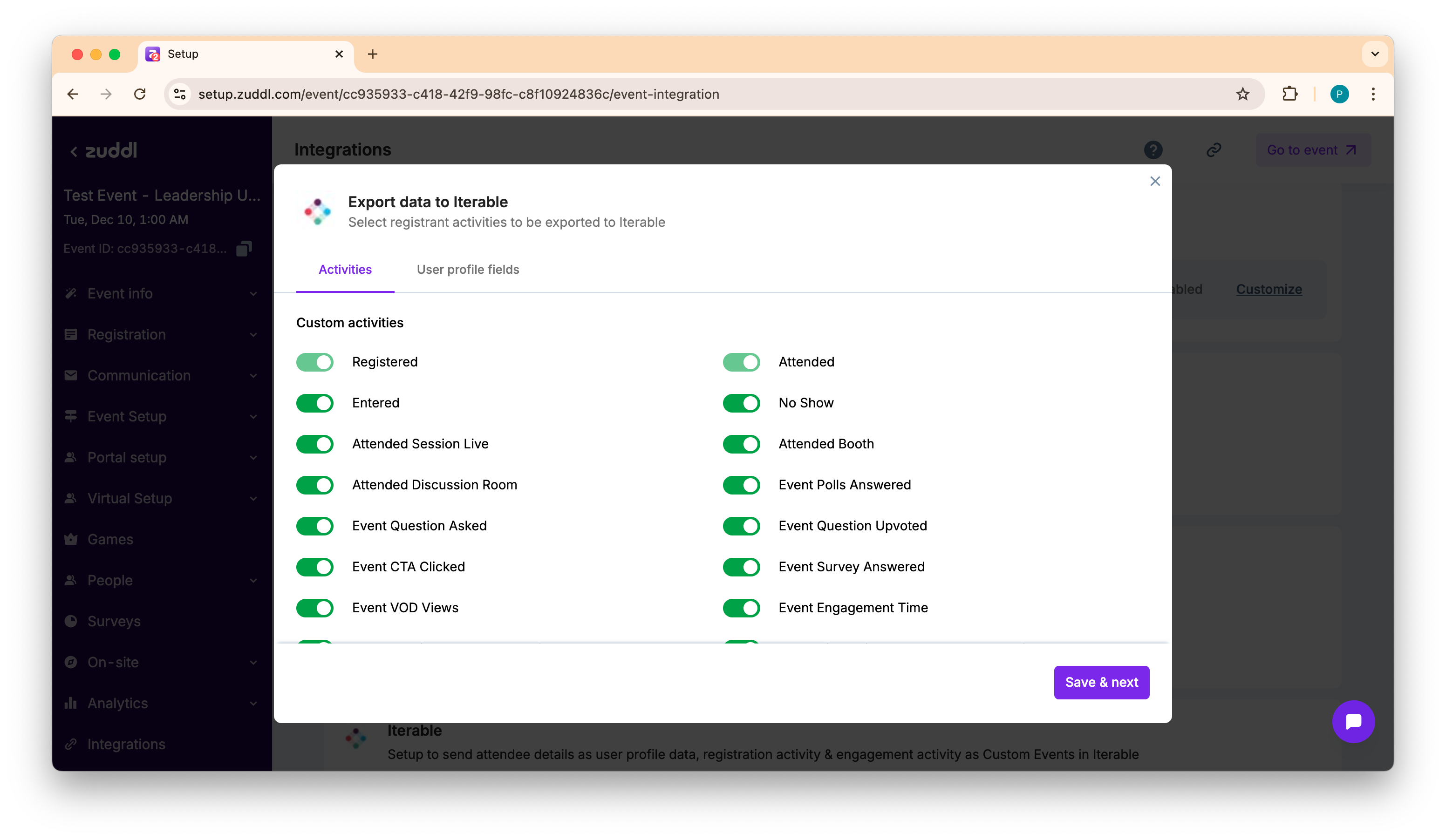Disable the Entered activity toggle
Screen dimensions: 1446x840
314,403
